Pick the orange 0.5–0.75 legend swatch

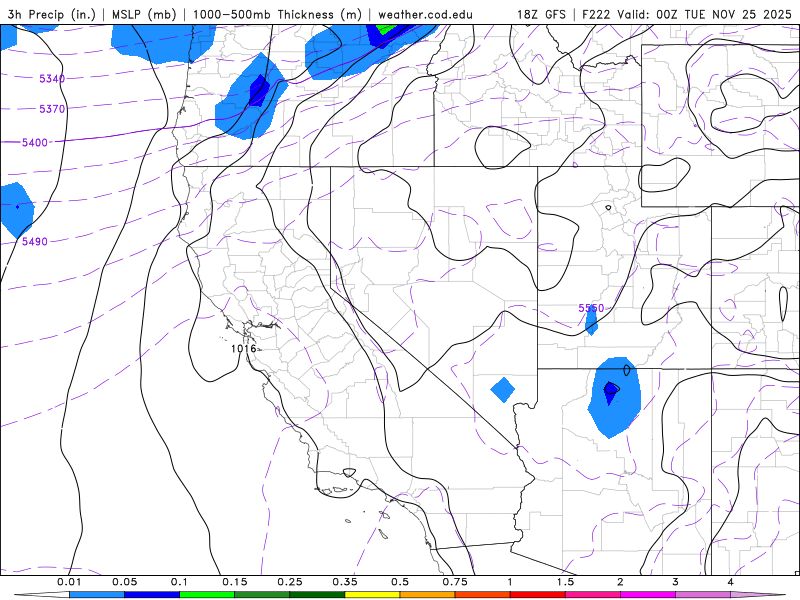(x=428, y=595)
